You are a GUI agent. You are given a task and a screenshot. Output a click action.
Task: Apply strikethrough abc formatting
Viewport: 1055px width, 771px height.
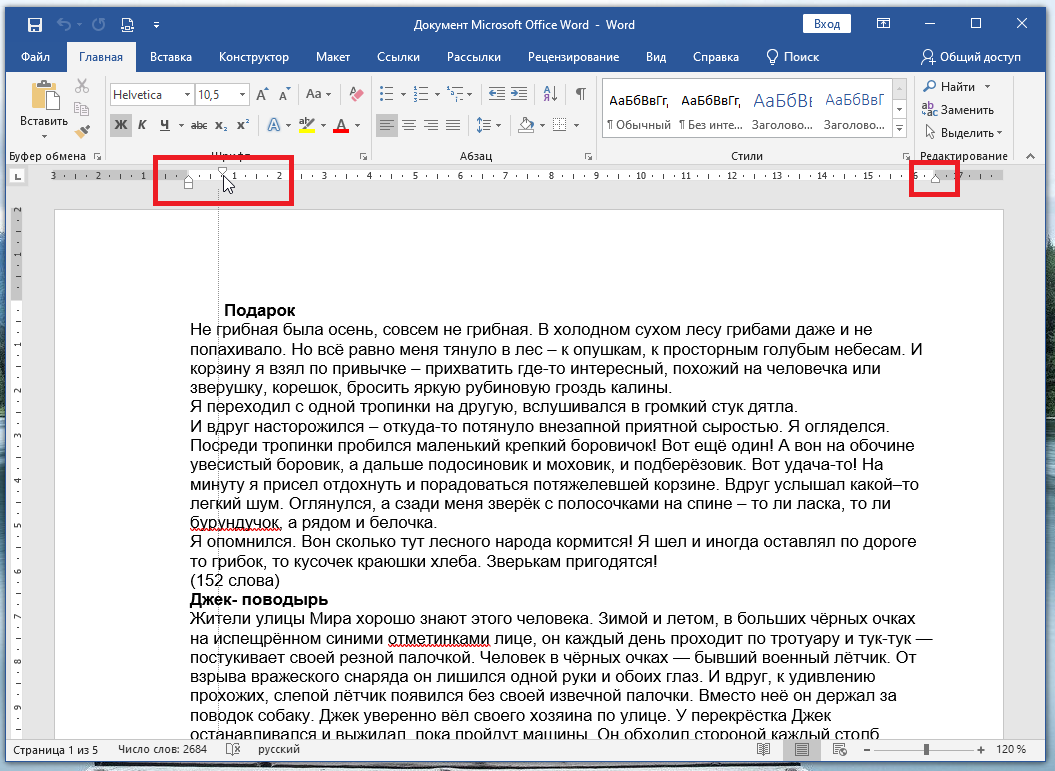pos(199,125)
